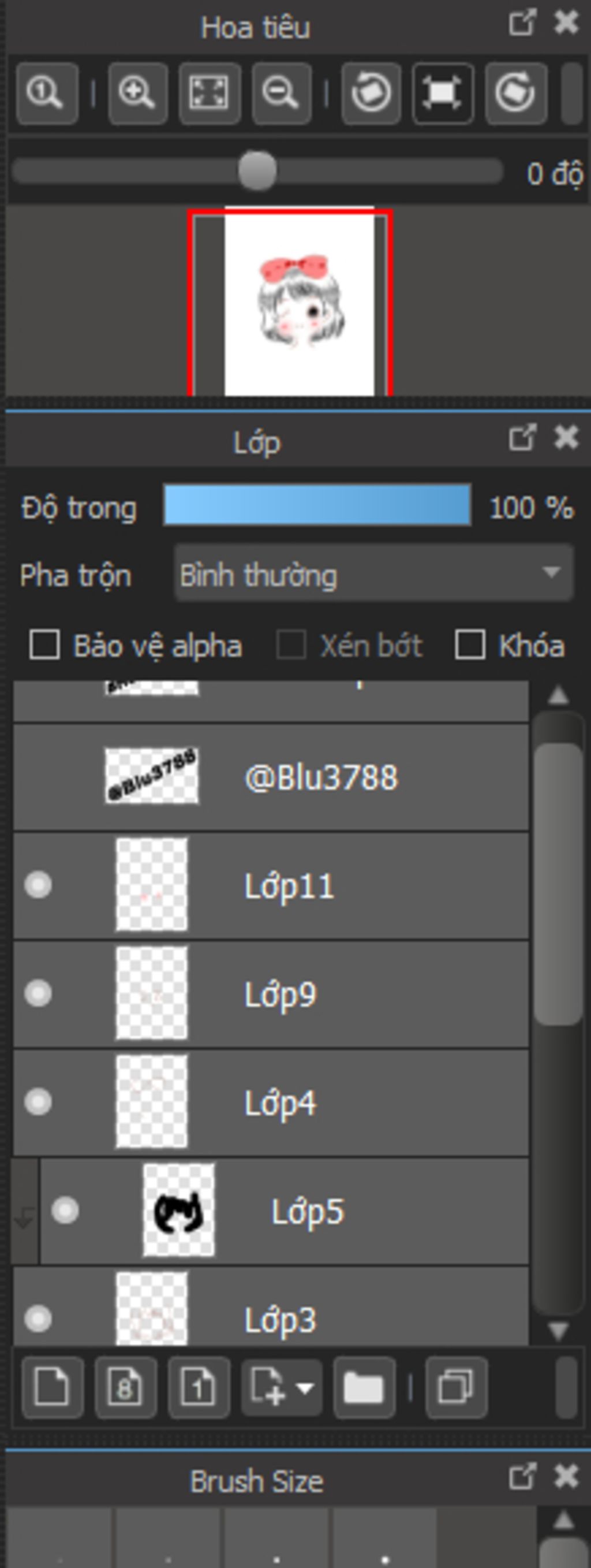Hide the Lớp11 layer
This screenshot has height=1568, width=591.
click(38, 884)
